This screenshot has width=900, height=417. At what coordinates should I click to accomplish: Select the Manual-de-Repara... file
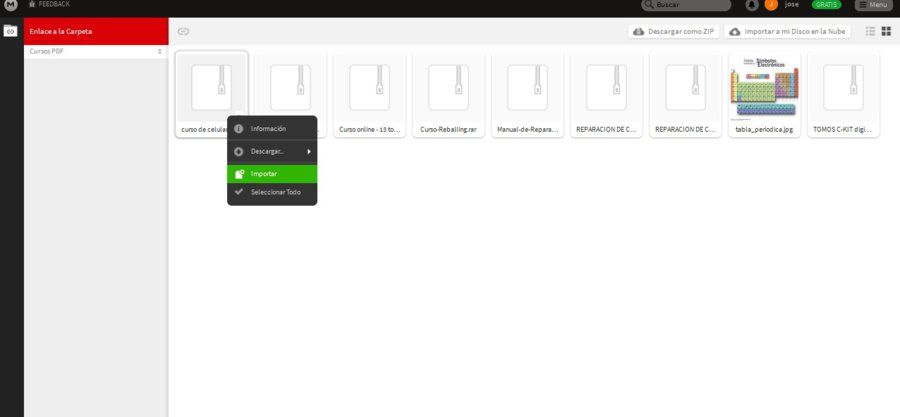[x=527, y=95]
